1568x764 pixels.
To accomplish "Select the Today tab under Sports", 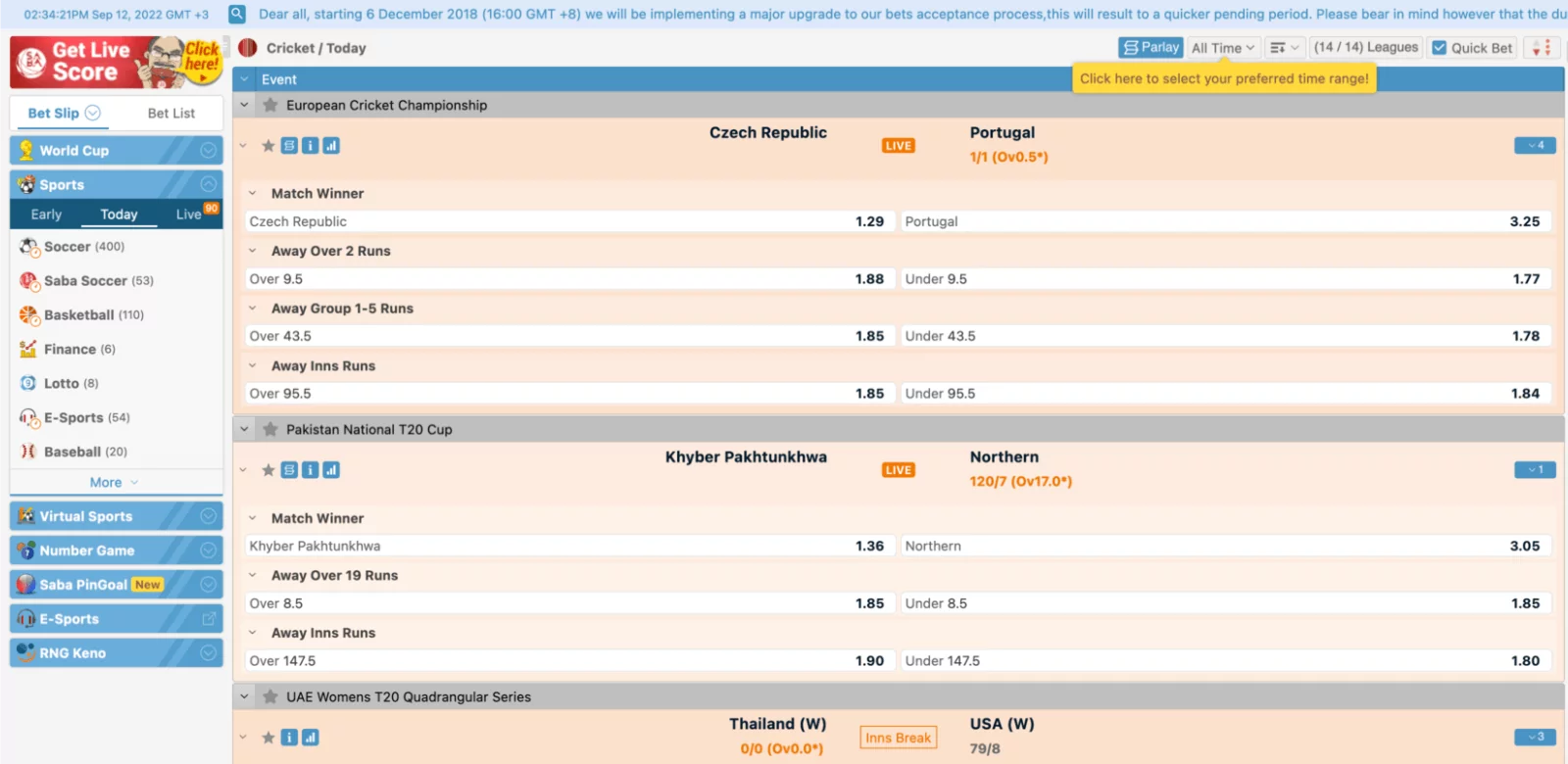I will click(119, 215).
